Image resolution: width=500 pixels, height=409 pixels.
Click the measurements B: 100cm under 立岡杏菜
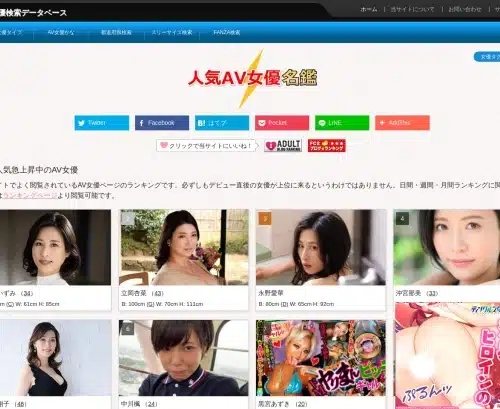[x=162, y=304]
